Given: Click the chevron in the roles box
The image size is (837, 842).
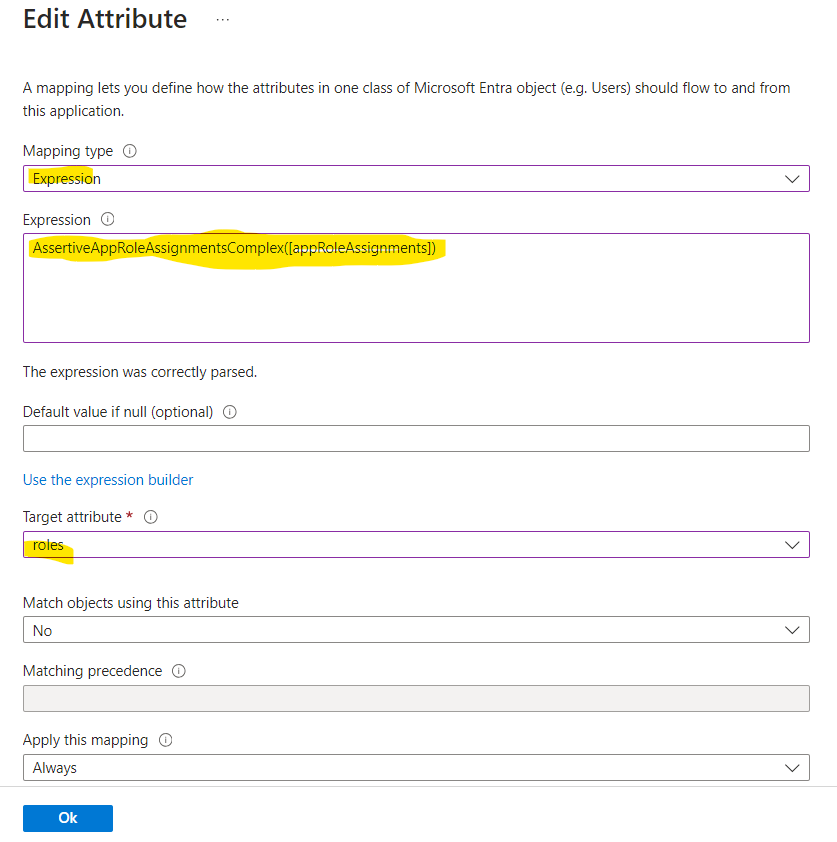Looking at the screenshot, I should [792, 545].
